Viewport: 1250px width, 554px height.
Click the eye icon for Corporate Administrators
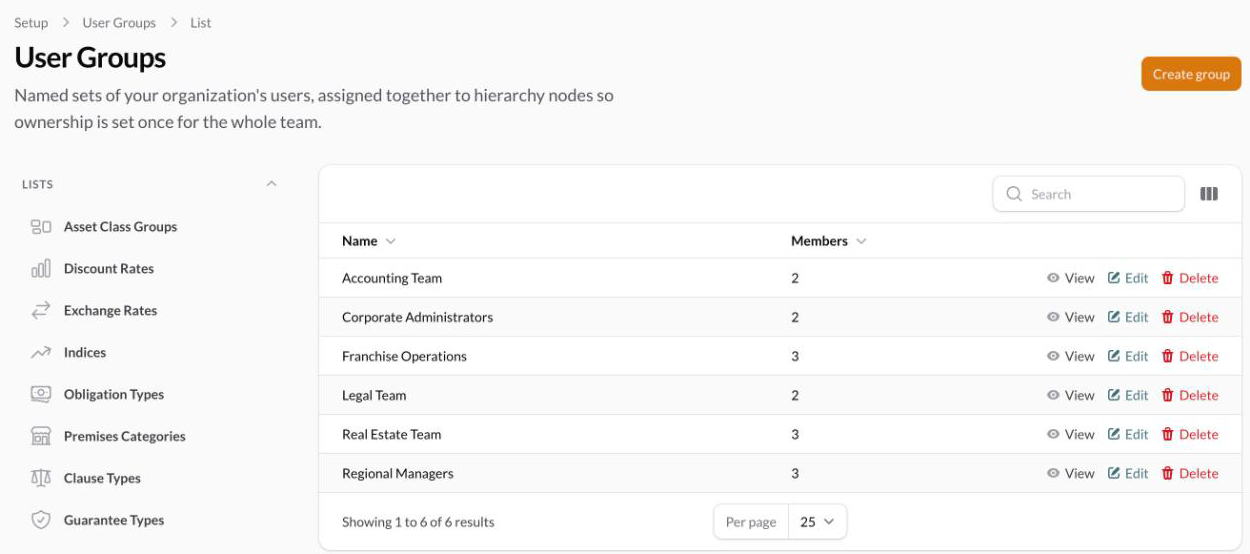pos(1053,317)
